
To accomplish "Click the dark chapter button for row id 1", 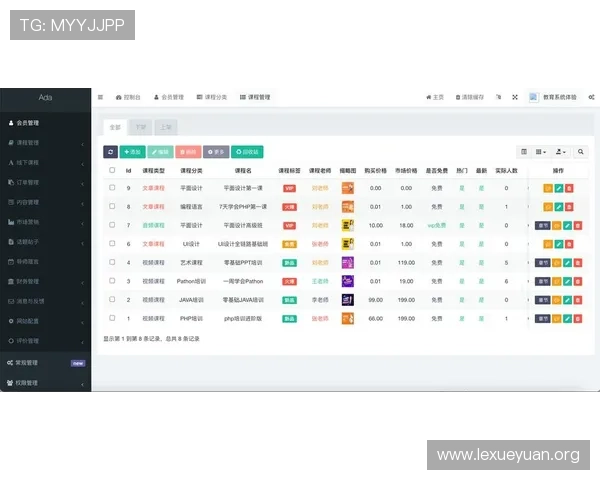I will (543, 318).
